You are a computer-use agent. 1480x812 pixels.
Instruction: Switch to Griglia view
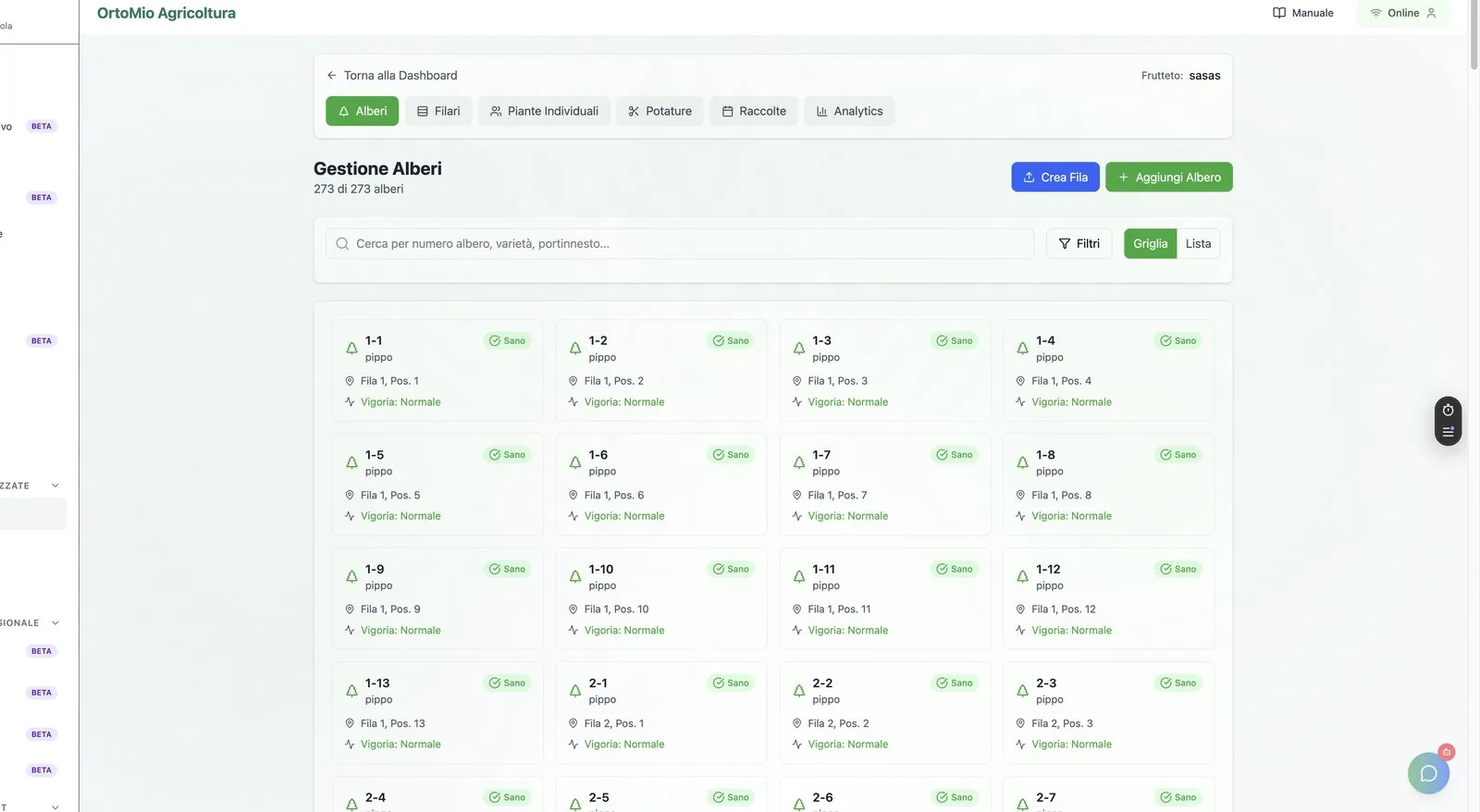pyautogui.click(x=1150, y=243)
